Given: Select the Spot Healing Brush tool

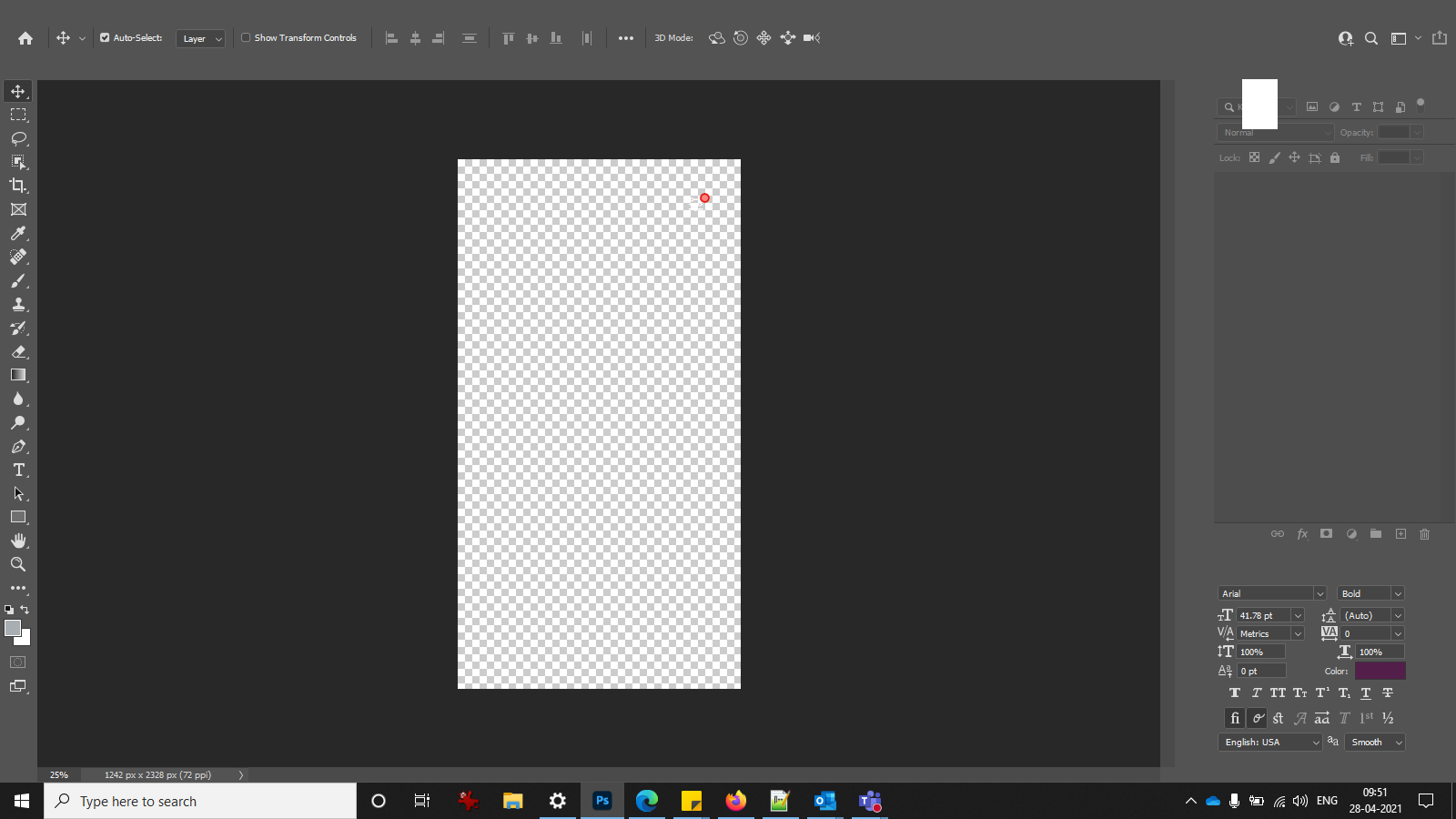Looking at the screenshot, I should point(18,257).
